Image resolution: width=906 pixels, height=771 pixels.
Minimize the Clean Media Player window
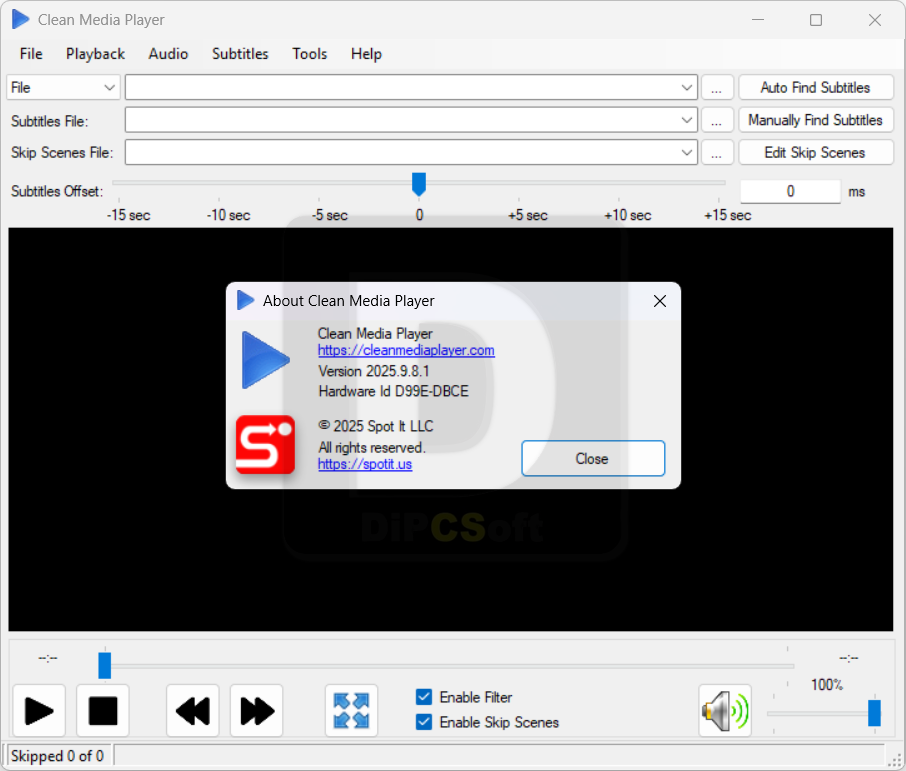758,20
